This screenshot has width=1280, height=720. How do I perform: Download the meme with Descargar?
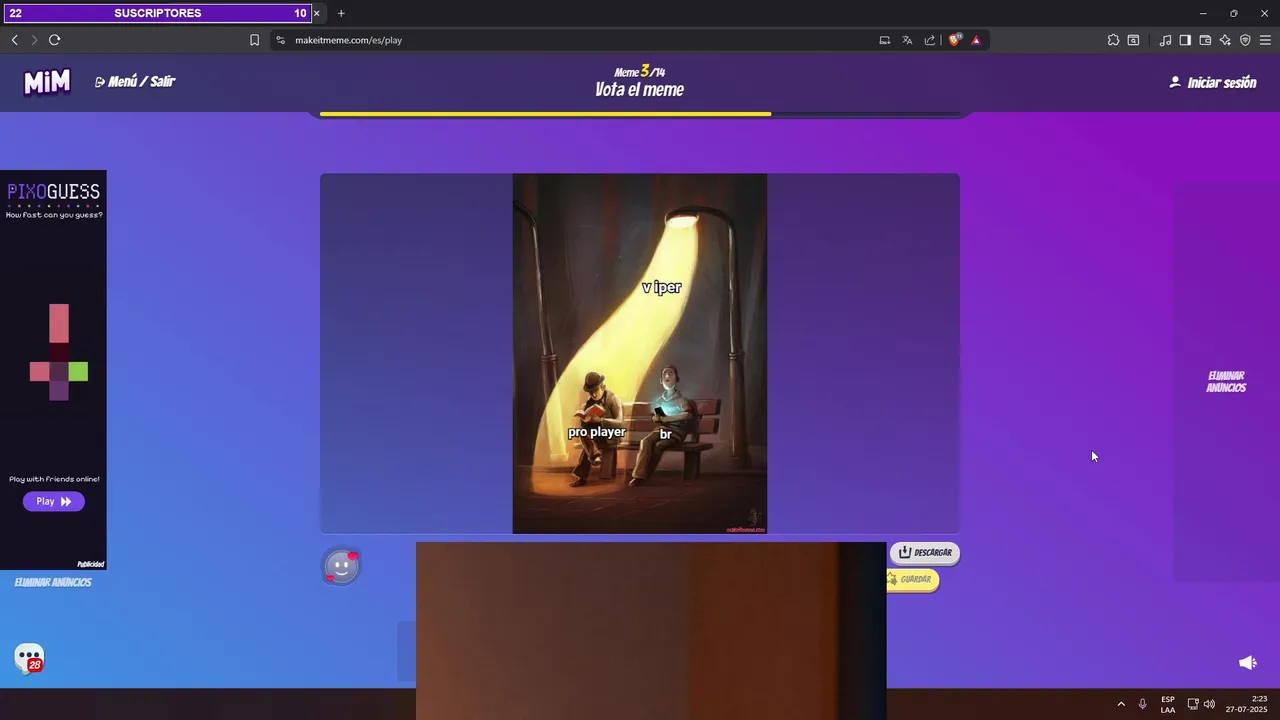tap(925, 552)
